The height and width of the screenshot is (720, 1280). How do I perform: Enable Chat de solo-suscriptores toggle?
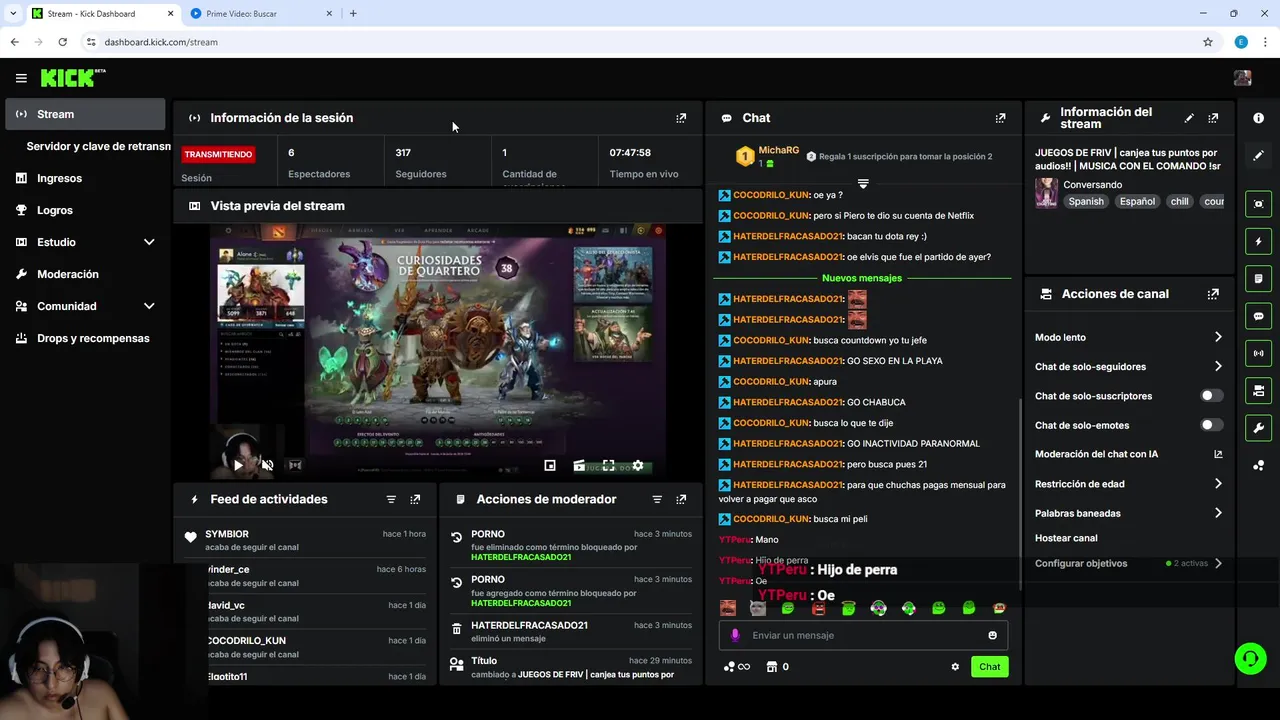1211,396
